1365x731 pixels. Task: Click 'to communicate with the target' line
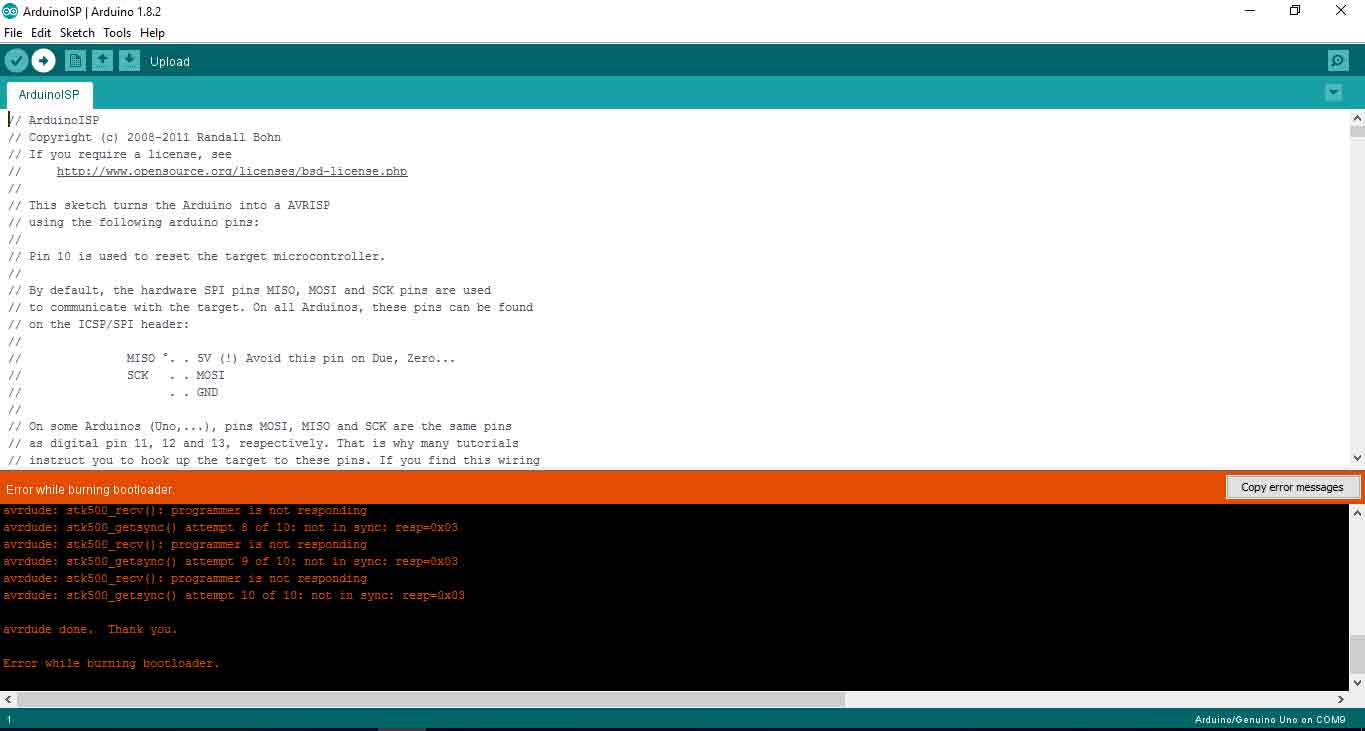(271, 307)
